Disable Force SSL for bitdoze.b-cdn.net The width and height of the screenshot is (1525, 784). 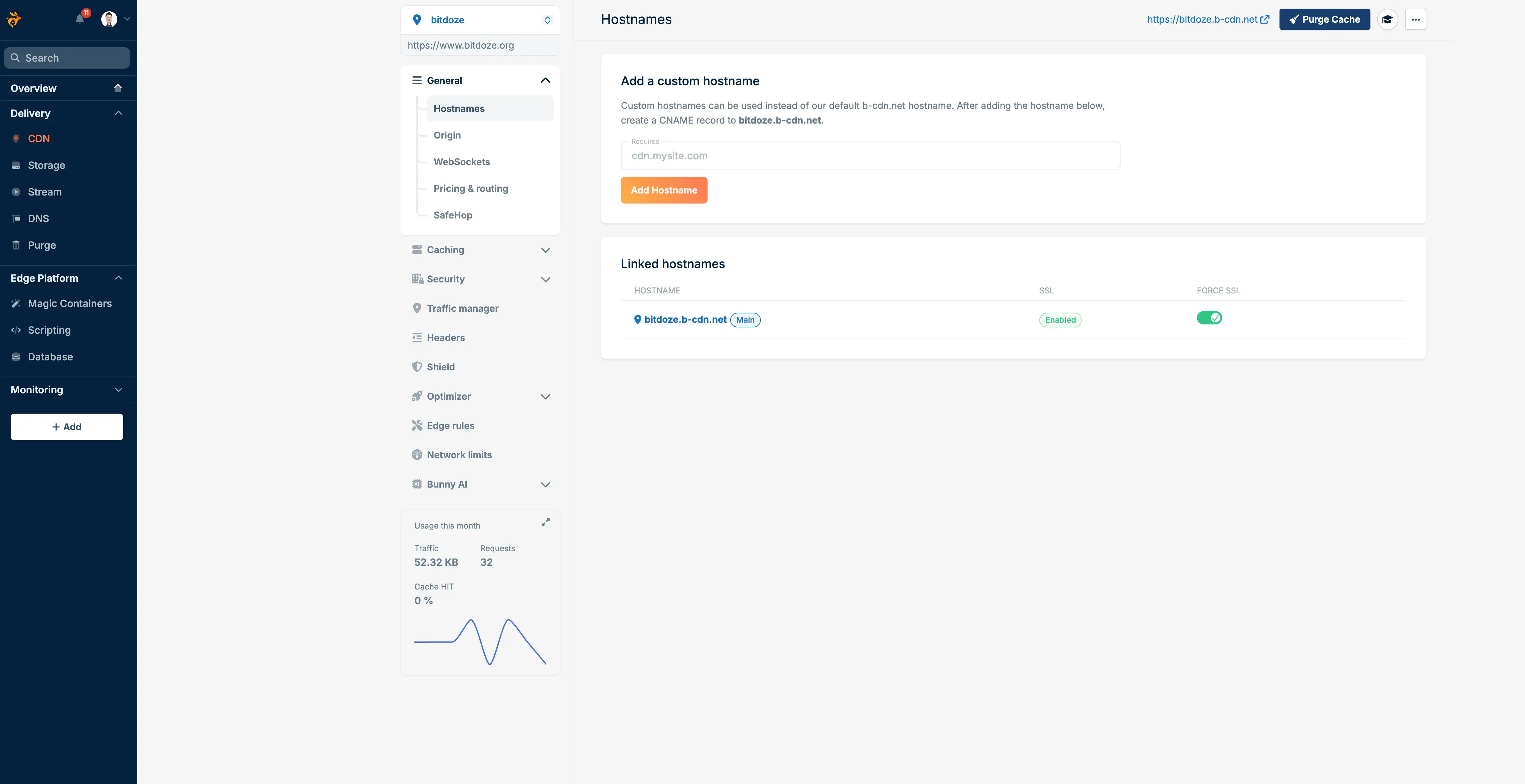(x=1210, y=318)
